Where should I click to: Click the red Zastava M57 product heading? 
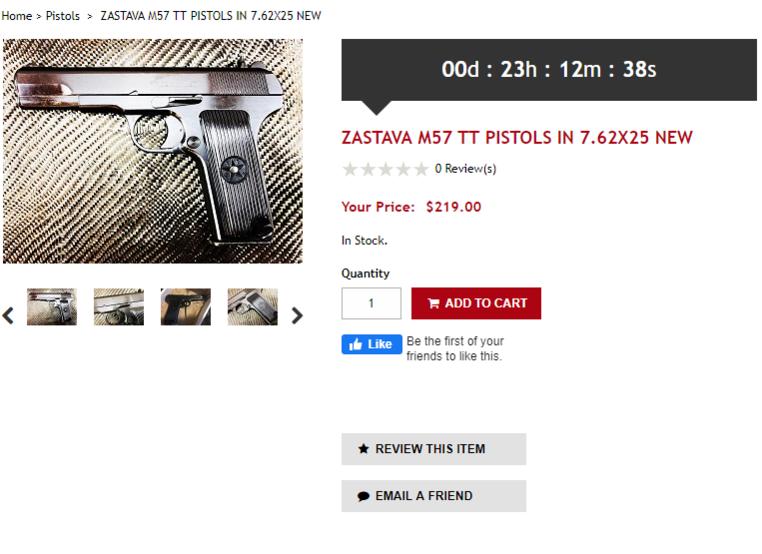point(517,138)
